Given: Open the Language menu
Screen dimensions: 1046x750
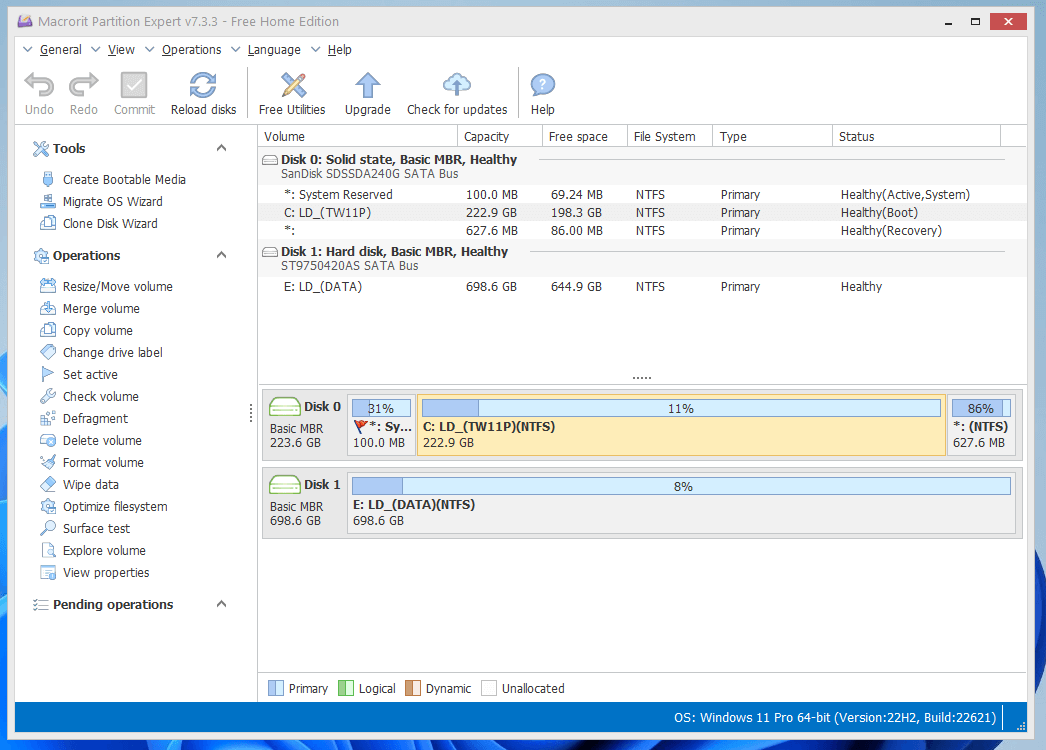Looking at the screenshot, I should click(x=273, y=50).
